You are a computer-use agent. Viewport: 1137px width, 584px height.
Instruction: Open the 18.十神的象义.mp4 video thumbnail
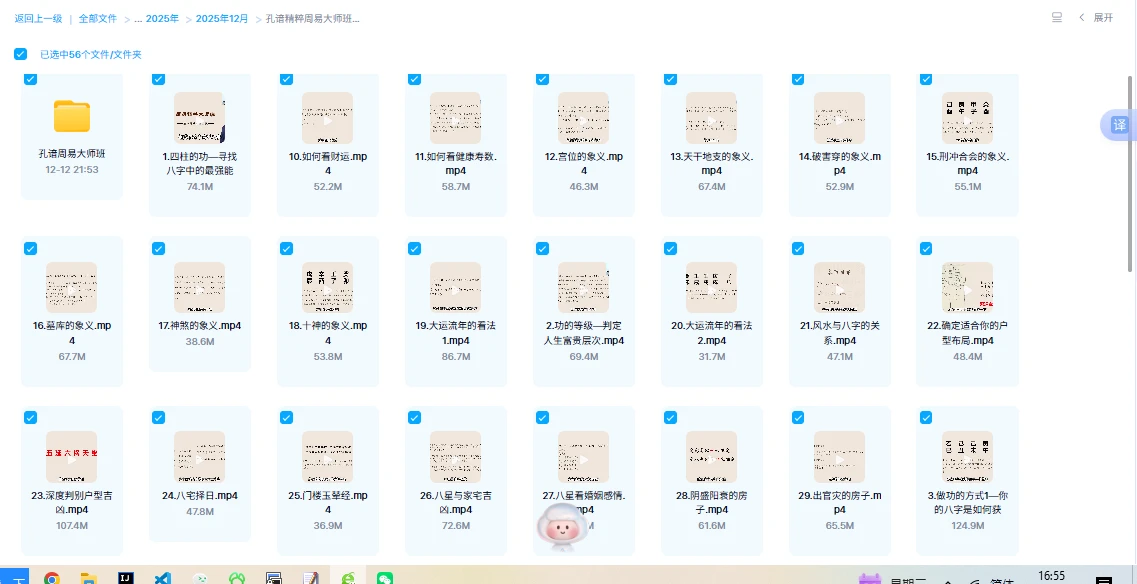tap(328, 288)
